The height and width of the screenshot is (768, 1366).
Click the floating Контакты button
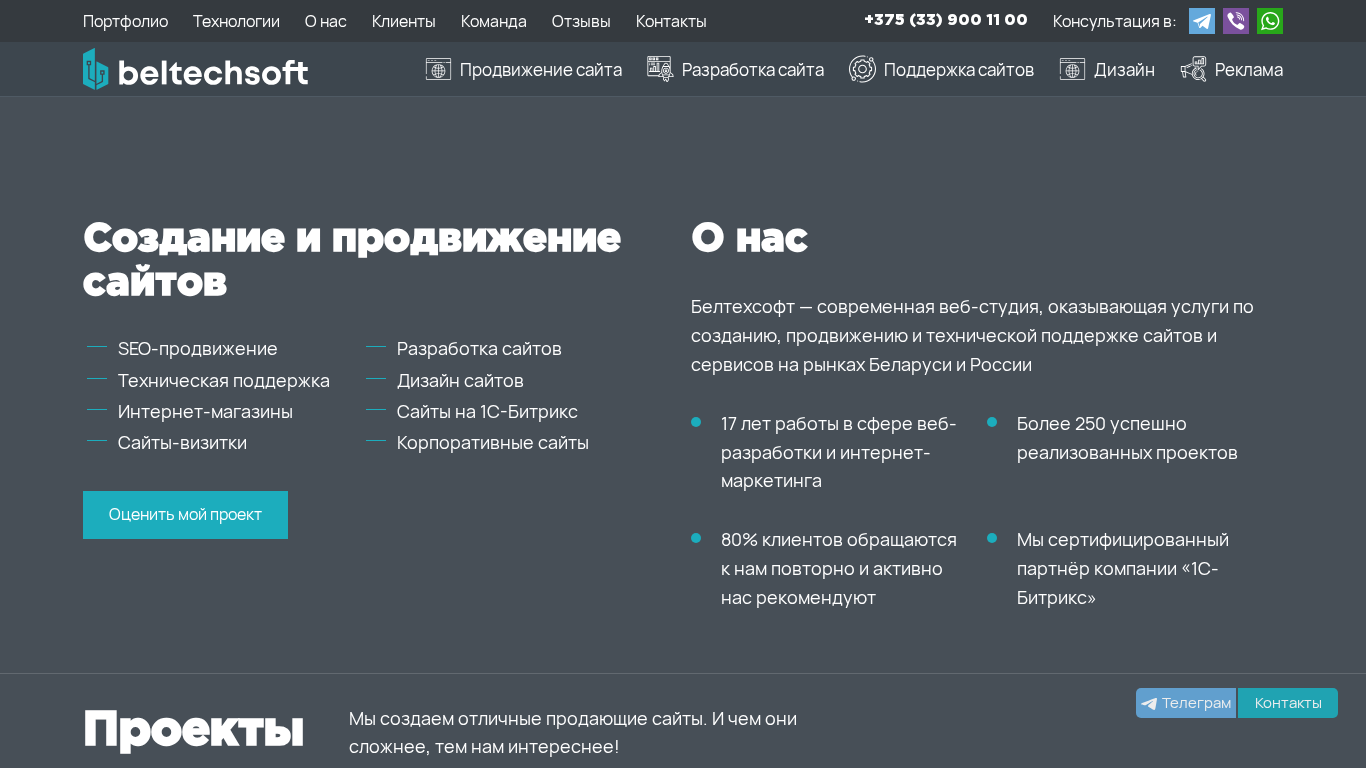pyautogui.click(x=1287, y=703)
